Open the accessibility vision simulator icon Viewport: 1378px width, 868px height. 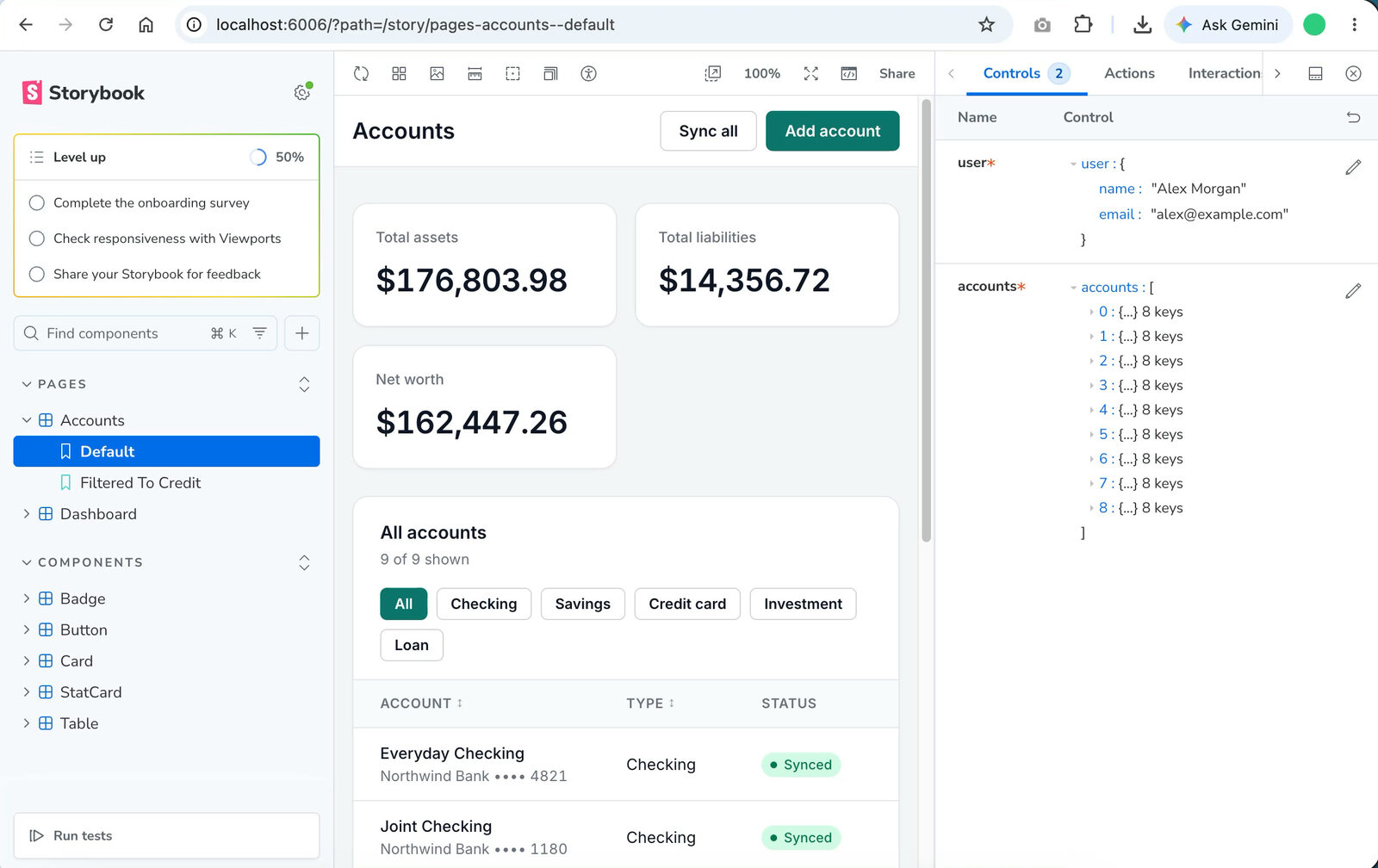588,74
